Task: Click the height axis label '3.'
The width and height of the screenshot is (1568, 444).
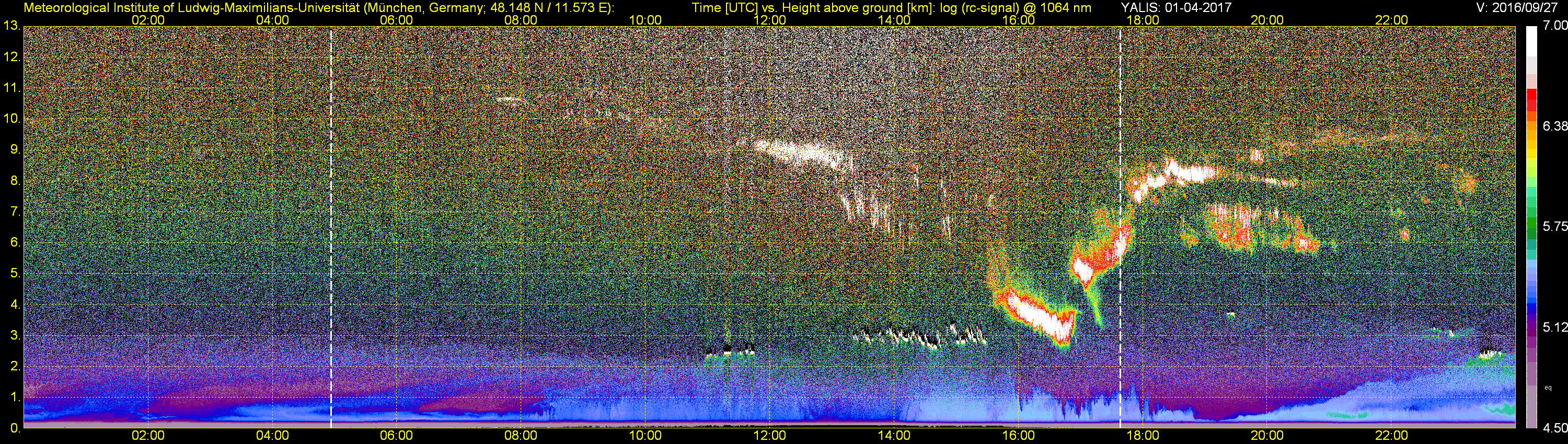Action: (x=15, y=336)
